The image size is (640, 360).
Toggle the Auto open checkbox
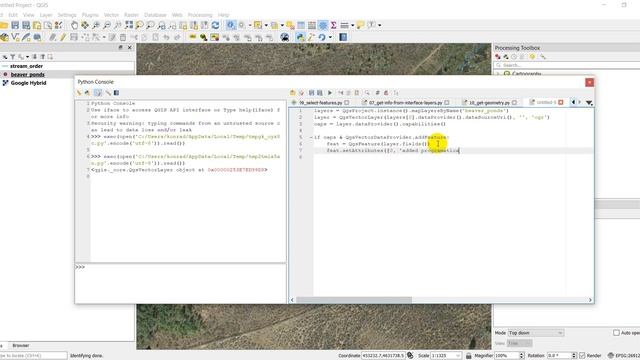point(616,333)
